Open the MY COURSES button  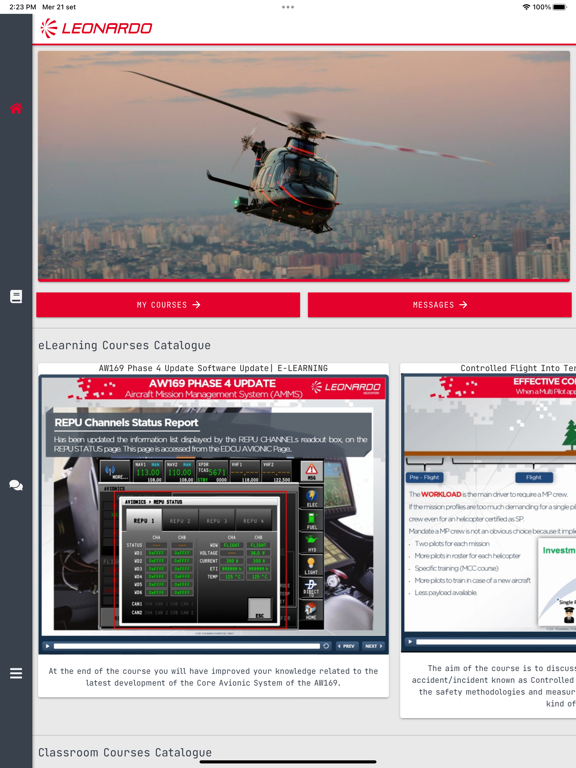pyautogui.click(x=168, y=305)
